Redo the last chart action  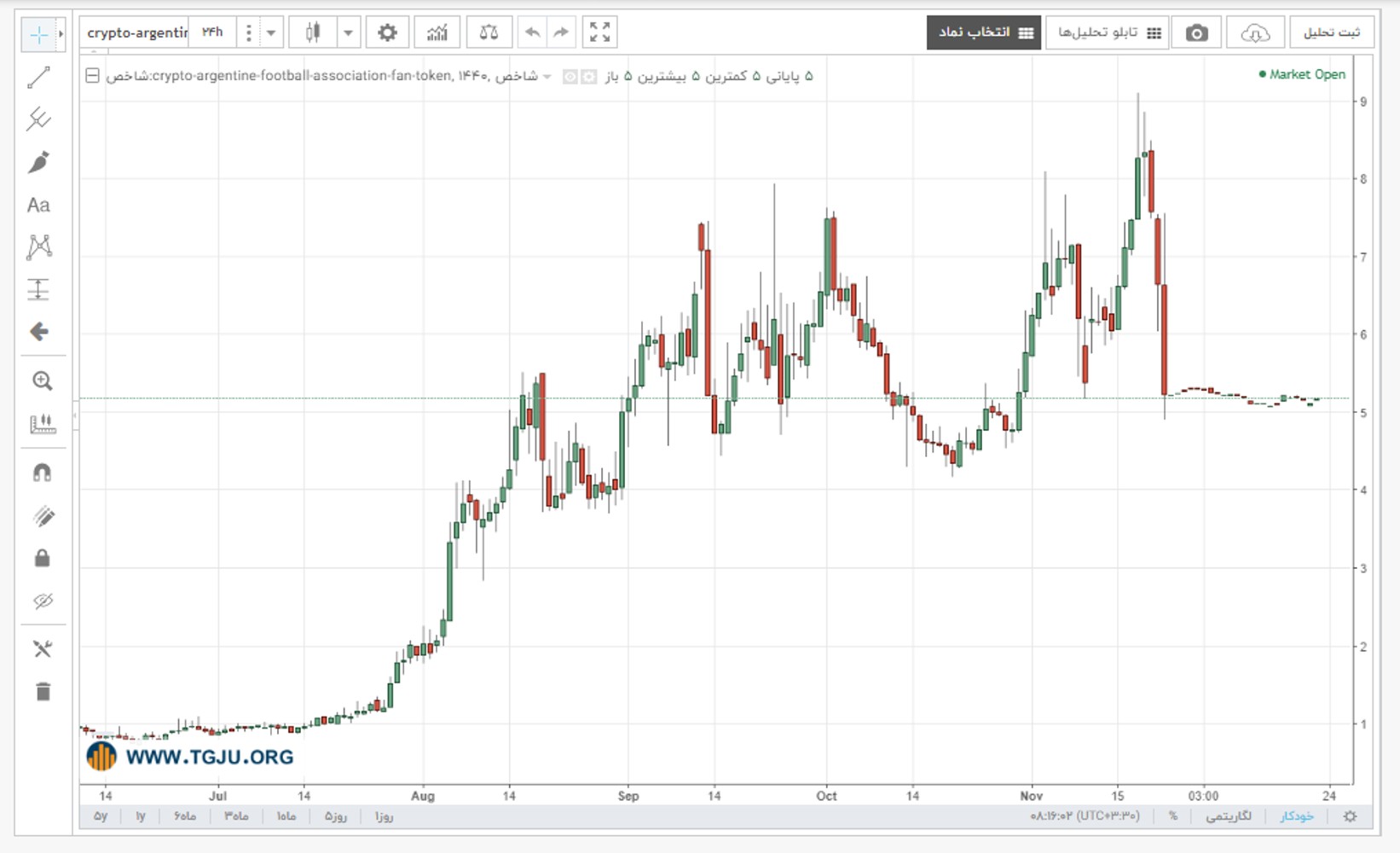point(561,32)
